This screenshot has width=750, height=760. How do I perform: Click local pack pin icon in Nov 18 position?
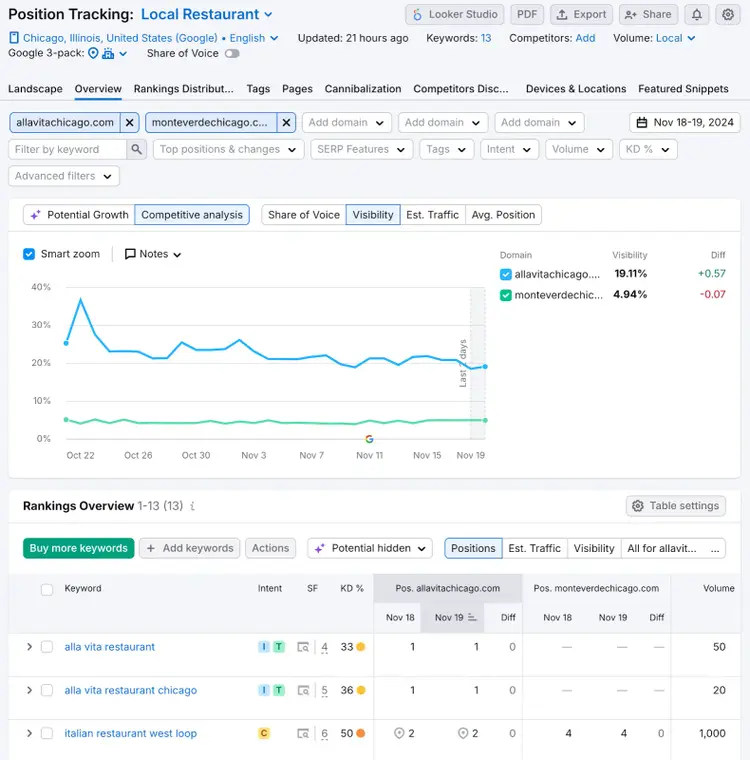coord(399,733)
